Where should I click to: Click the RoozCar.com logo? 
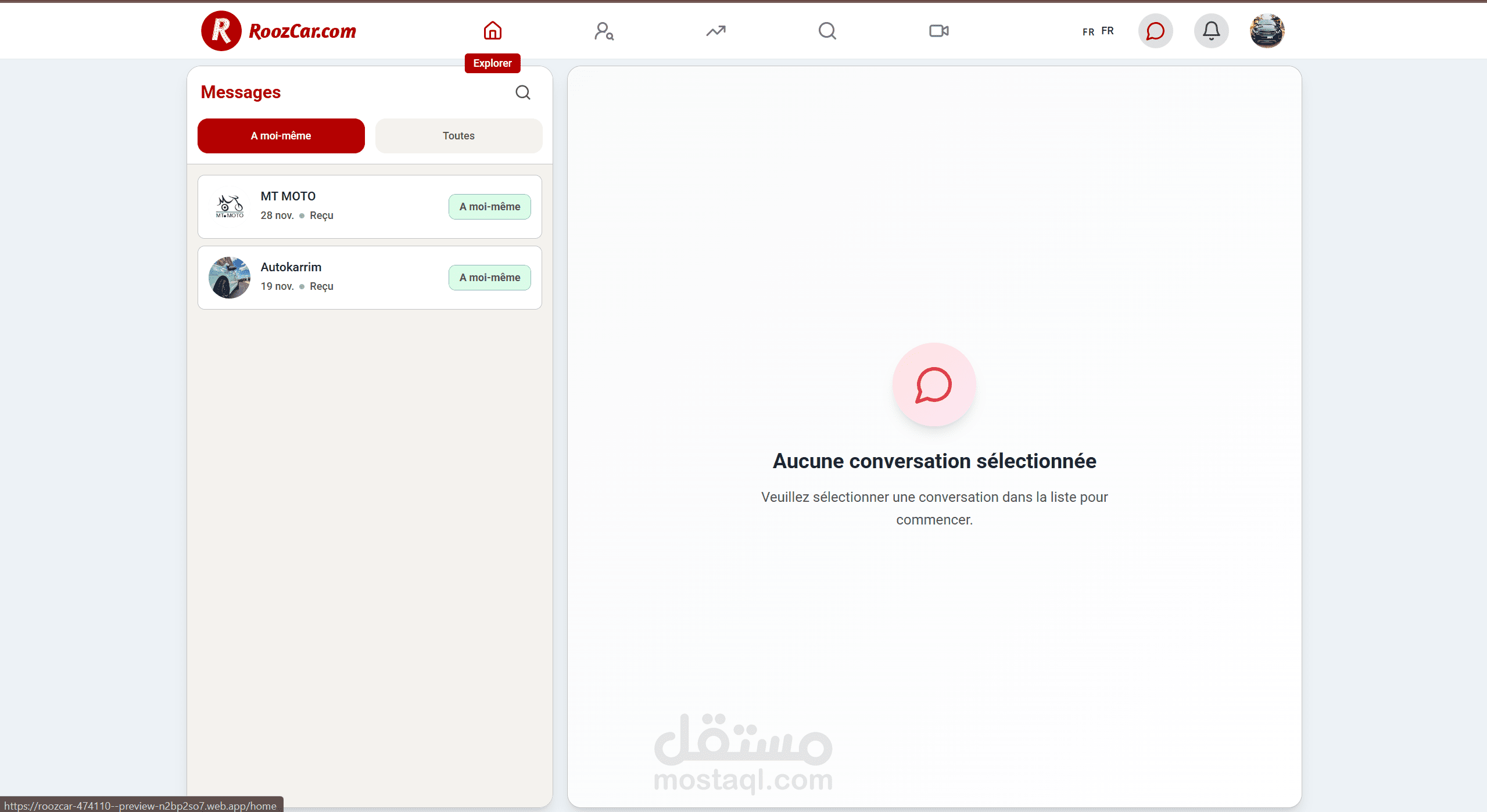[279, 31]
